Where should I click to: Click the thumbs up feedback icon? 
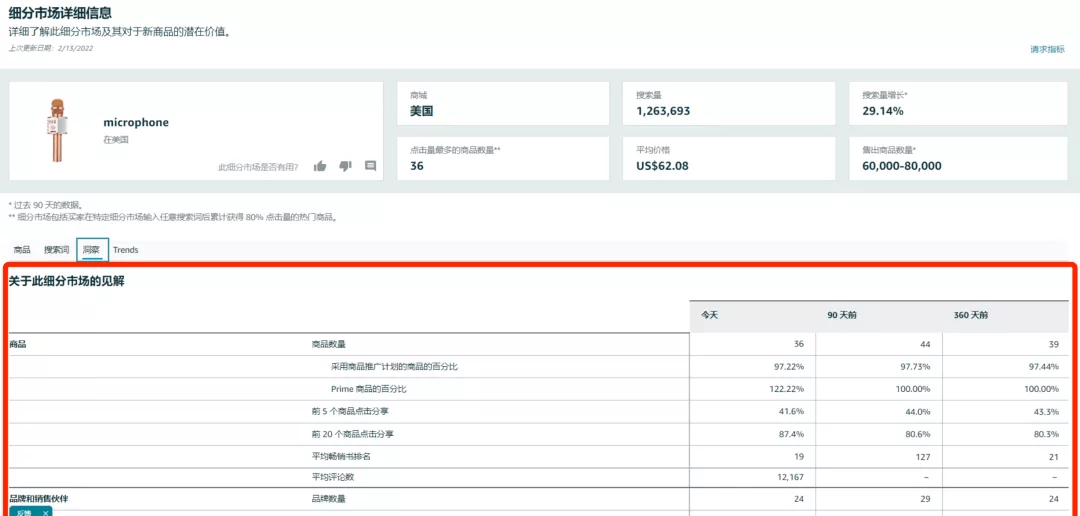point(320,166)
